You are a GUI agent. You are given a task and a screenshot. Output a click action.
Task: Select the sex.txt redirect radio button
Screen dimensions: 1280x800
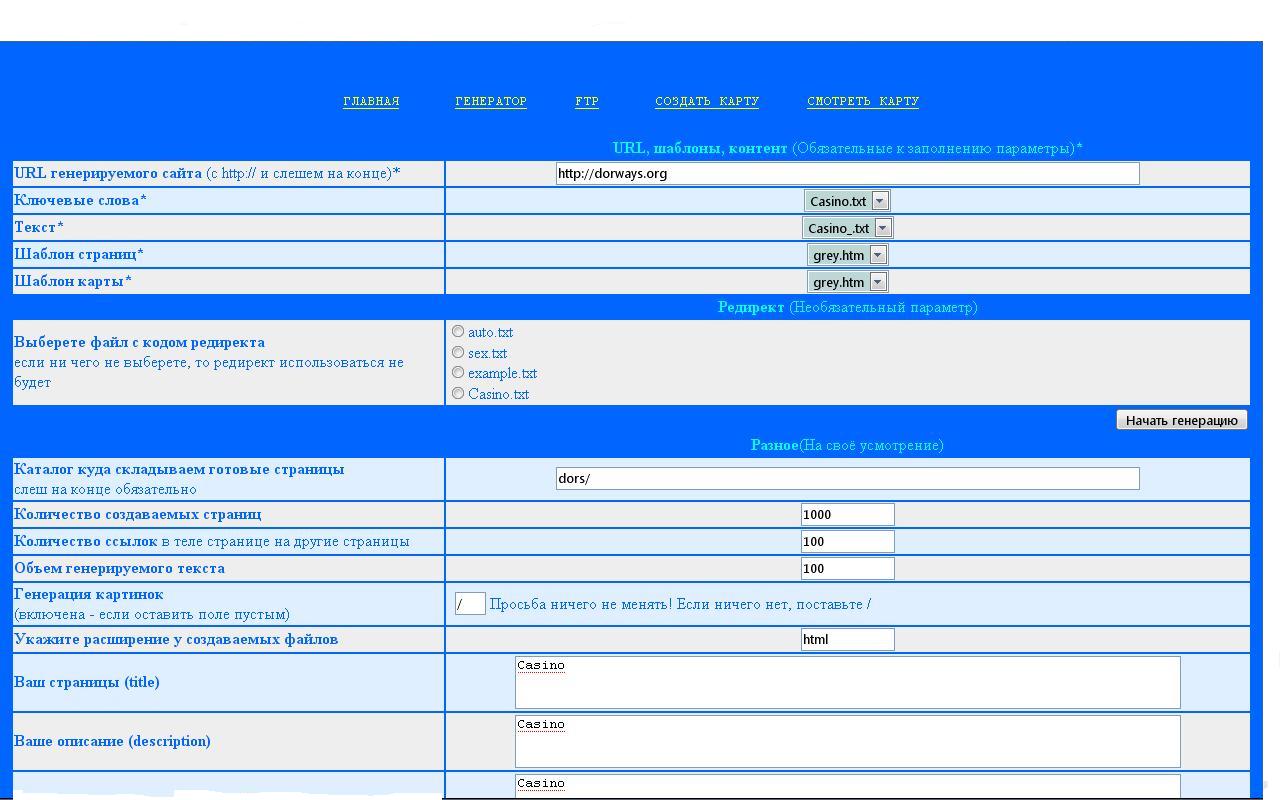tap(458, 352)
